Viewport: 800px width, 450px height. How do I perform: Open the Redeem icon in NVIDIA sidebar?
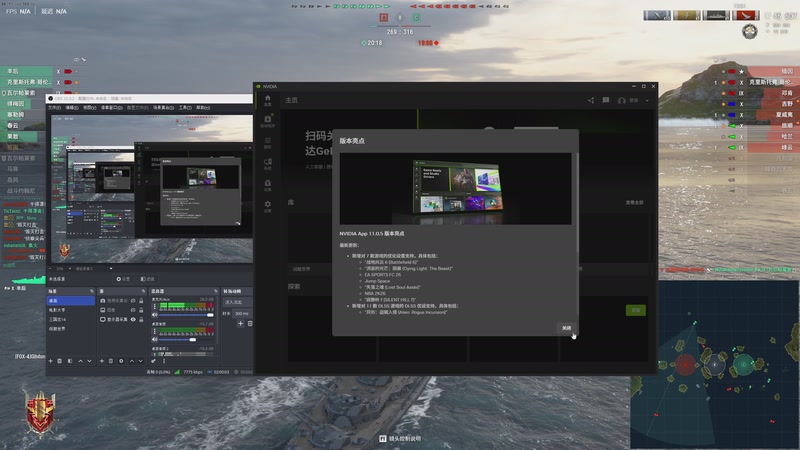tap(267, 185)
